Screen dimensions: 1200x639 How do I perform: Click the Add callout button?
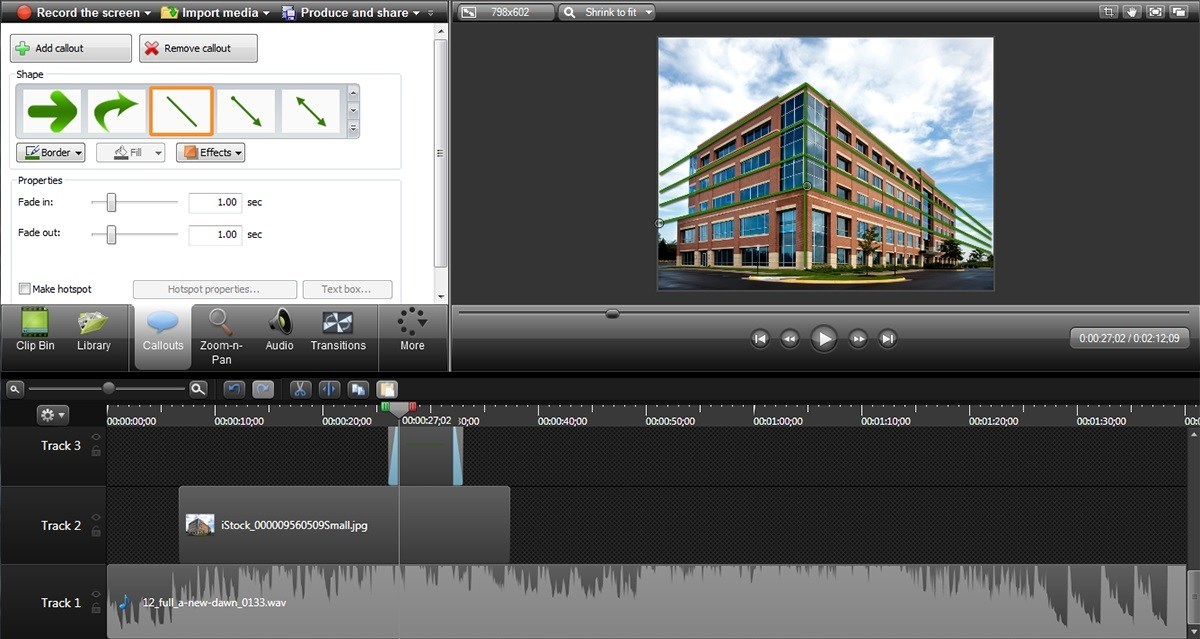click(x=70, y=47)
